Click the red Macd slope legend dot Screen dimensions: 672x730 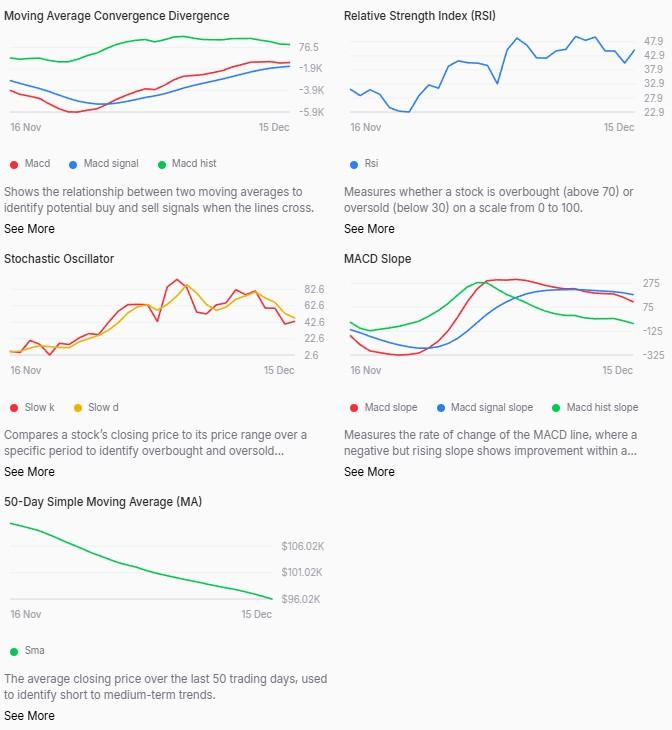pos(354,408)
